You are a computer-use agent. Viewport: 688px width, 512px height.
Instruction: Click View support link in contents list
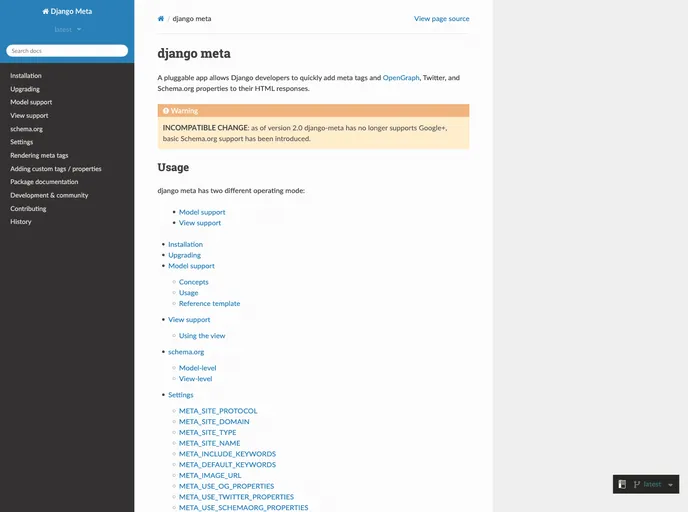[189, 320]
